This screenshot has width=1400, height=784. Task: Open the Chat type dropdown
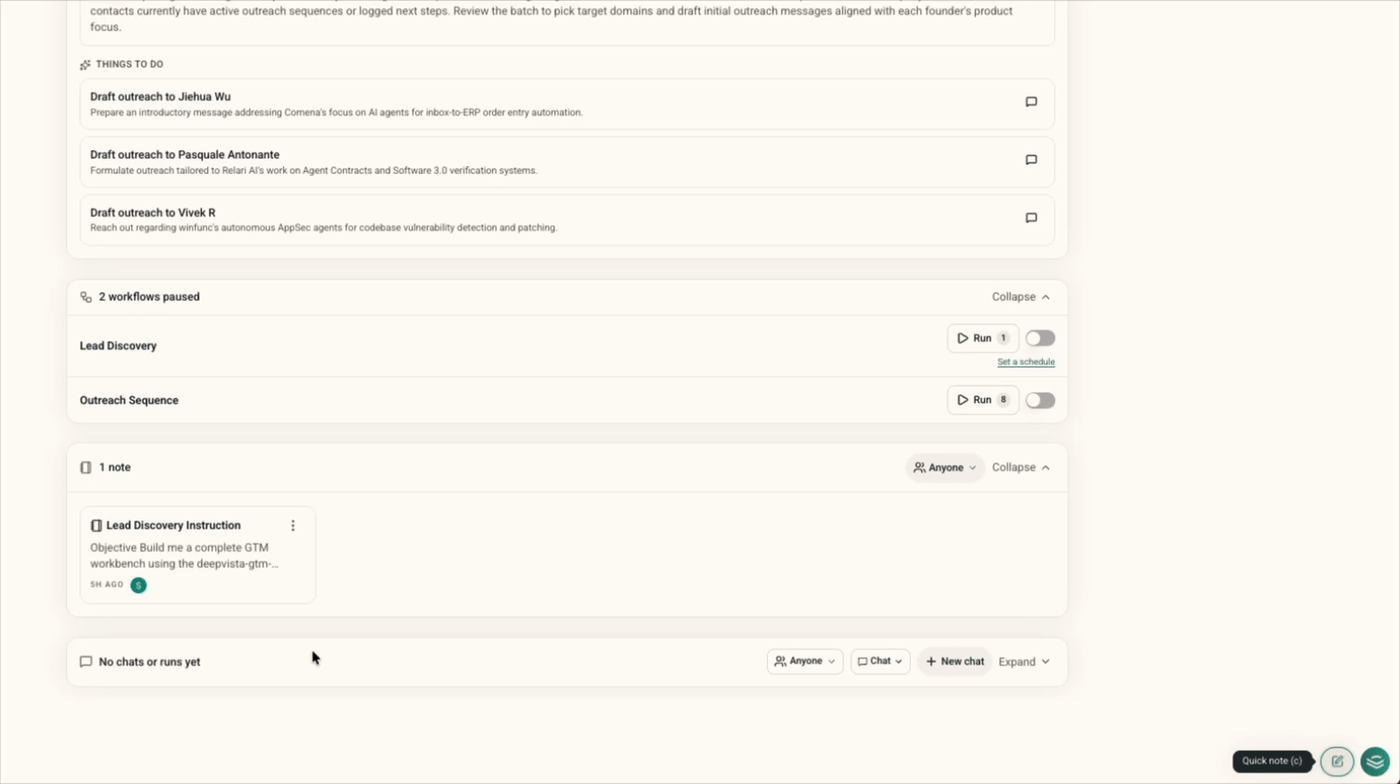tap(880, 661)
